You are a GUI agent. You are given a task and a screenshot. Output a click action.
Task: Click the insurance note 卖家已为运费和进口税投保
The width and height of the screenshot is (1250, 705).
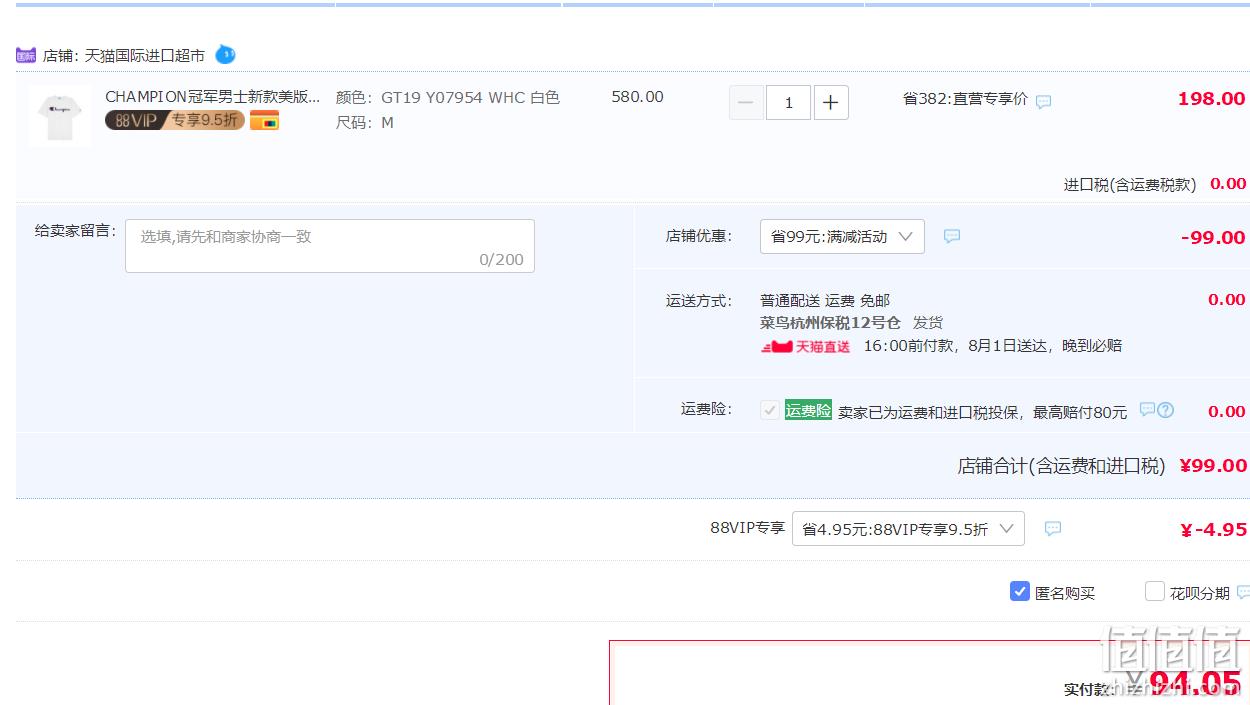930,411
